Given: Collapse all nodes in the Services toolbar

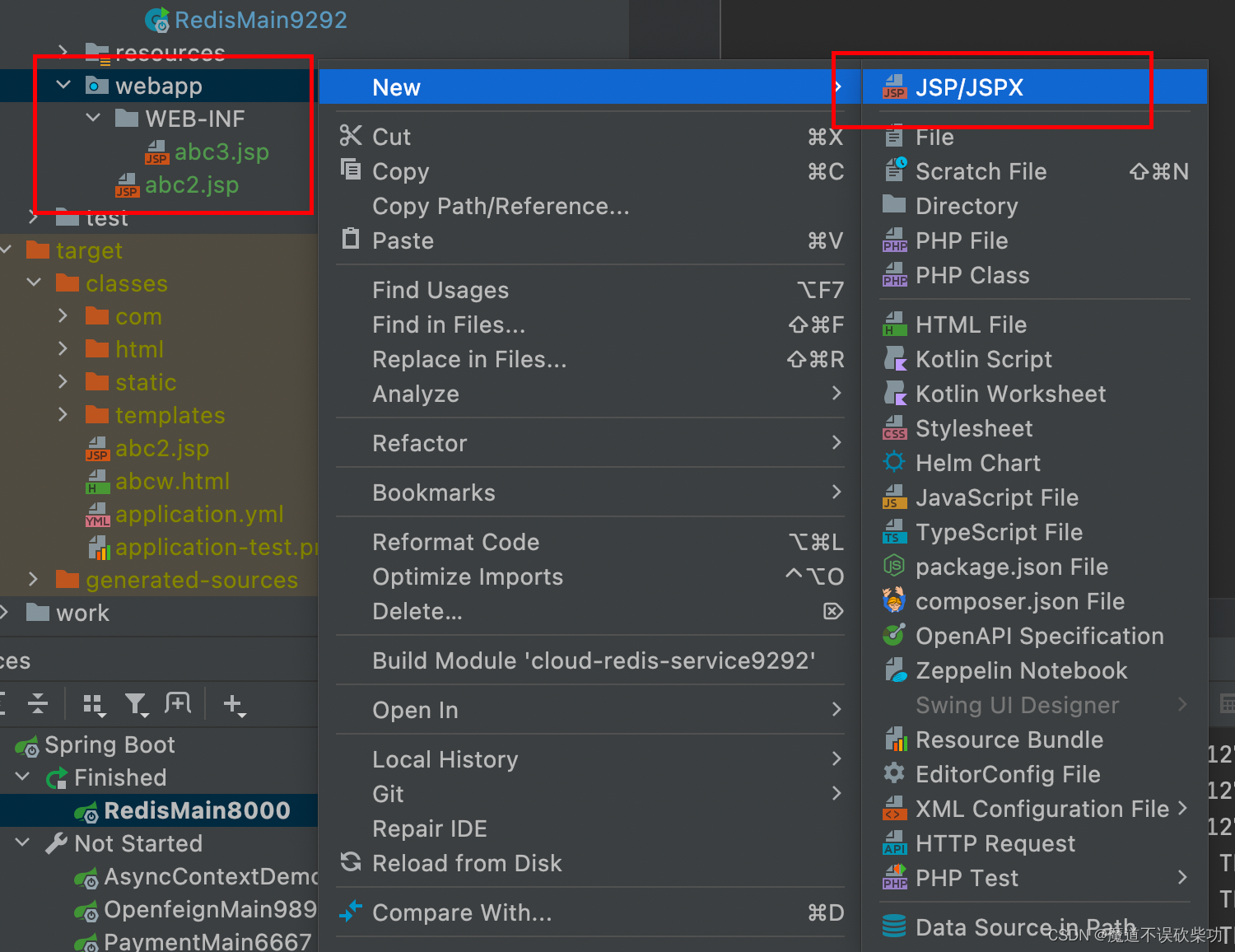Looking at the screenshot, I should (37, 704).
